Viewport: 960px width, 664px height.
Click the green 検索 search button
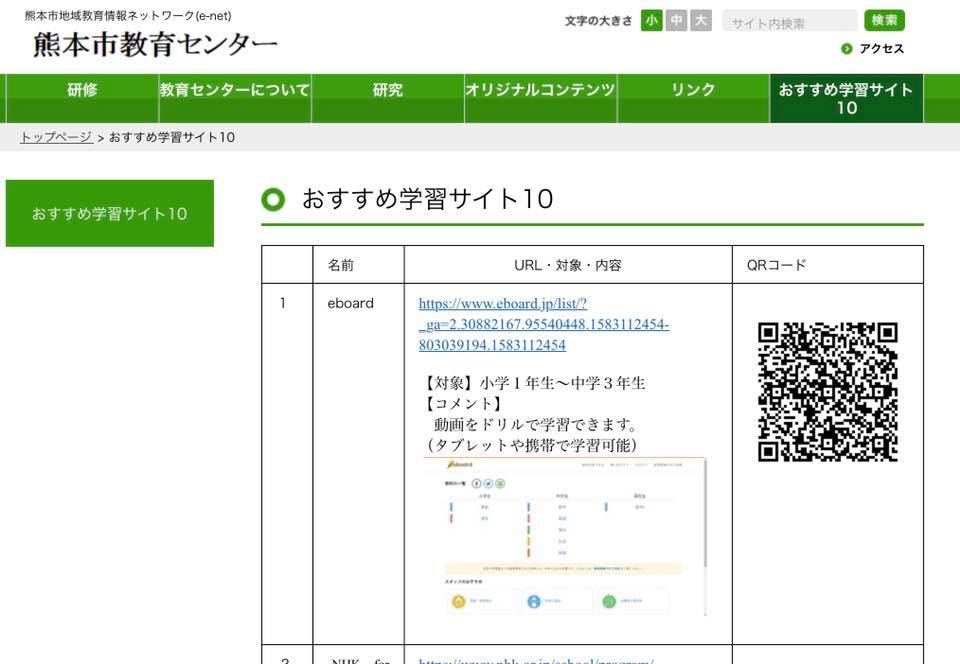pyautogui.click(x=884, y=21)
